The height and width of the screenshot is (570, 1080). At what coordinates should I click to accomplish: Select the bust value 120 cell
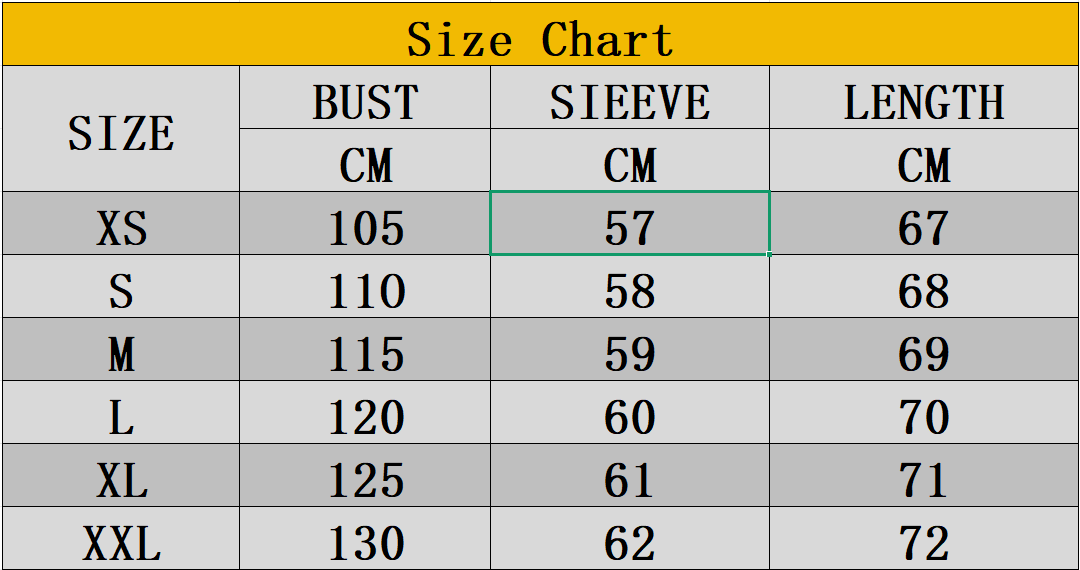(x=365, y=414)
